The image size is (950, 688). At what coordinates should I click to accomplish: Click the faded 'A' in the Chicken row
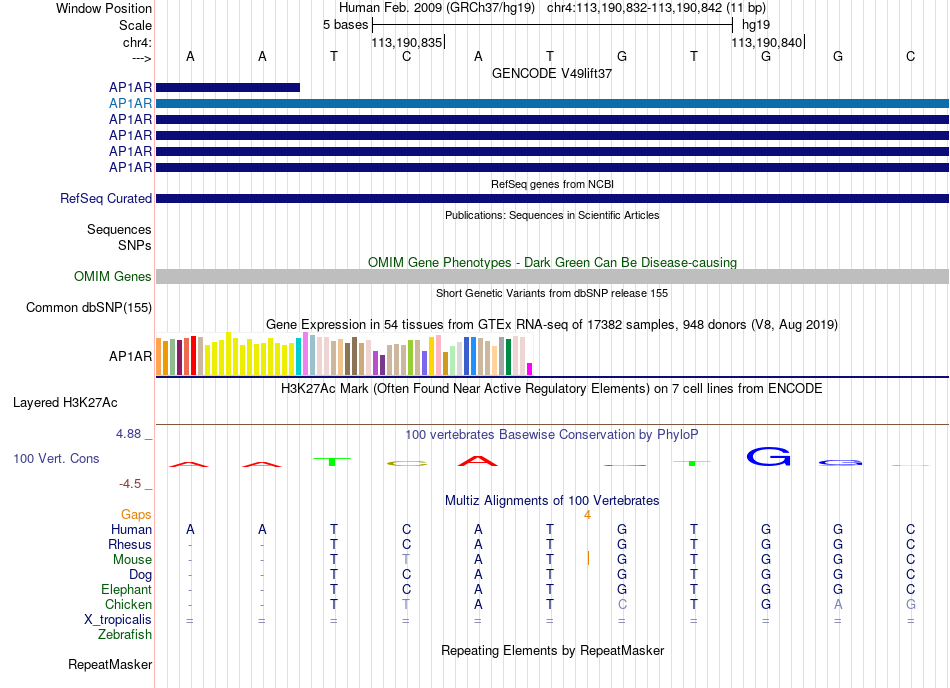point(838,604)
